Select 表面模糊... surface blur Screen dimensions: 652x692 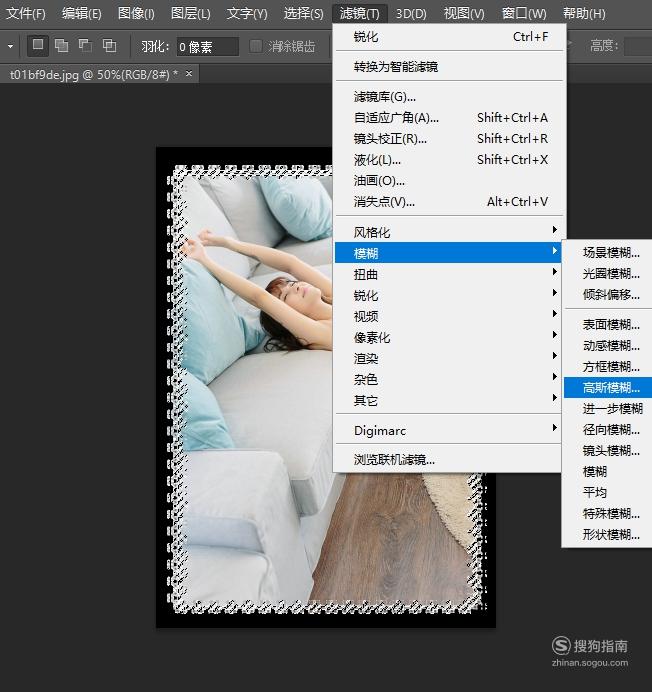click(608, 325)
